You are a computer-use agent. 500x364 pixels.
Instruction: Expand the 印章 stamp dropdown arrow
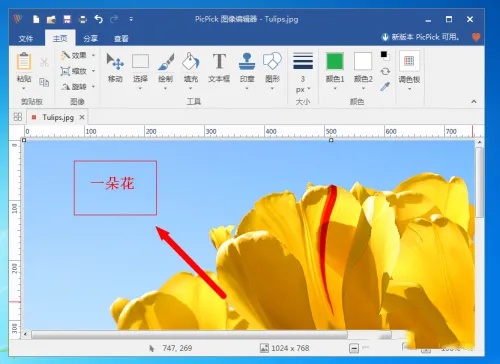pos(247,88)
